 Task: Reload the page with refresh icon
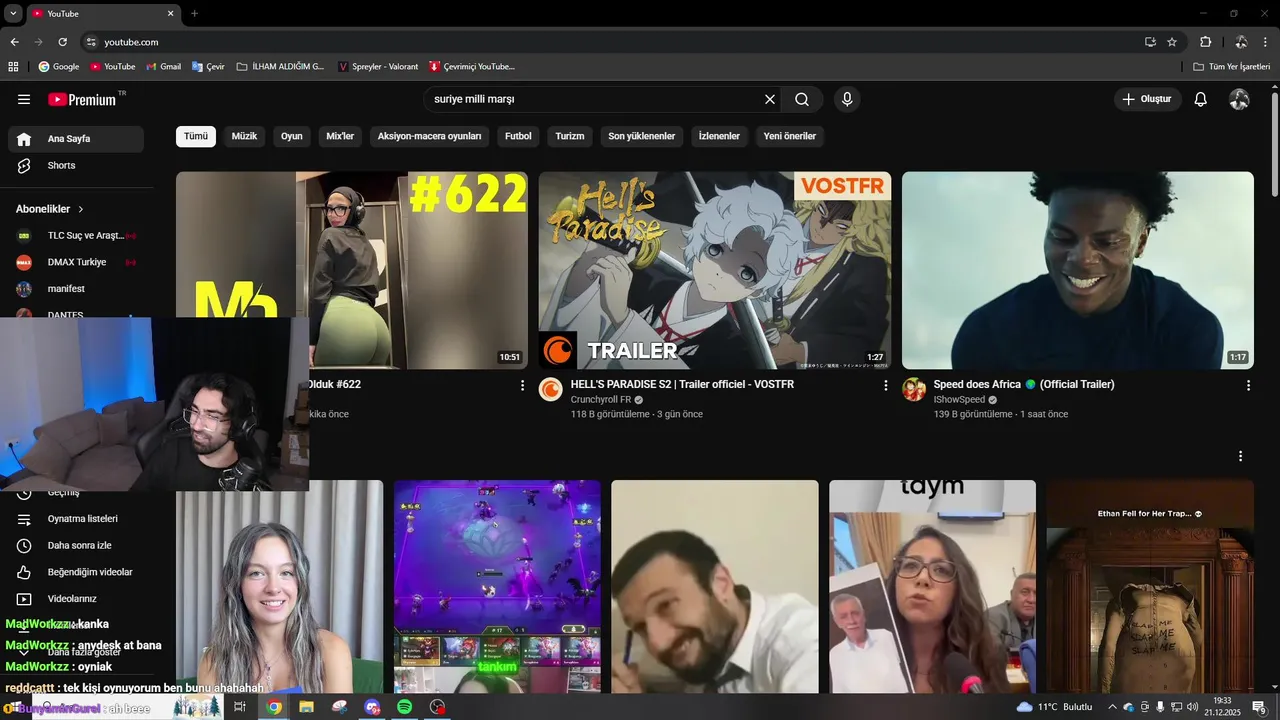click(62, 42)
